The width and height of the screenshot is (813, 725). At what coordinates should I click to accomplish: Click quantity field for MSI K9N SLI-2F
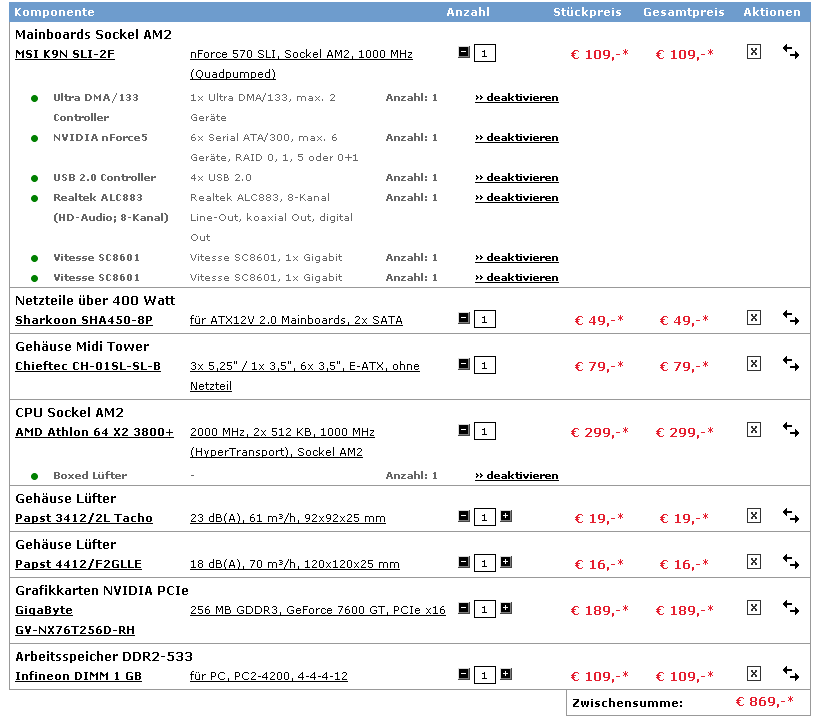pyautogui.click(x=484, y=53)
